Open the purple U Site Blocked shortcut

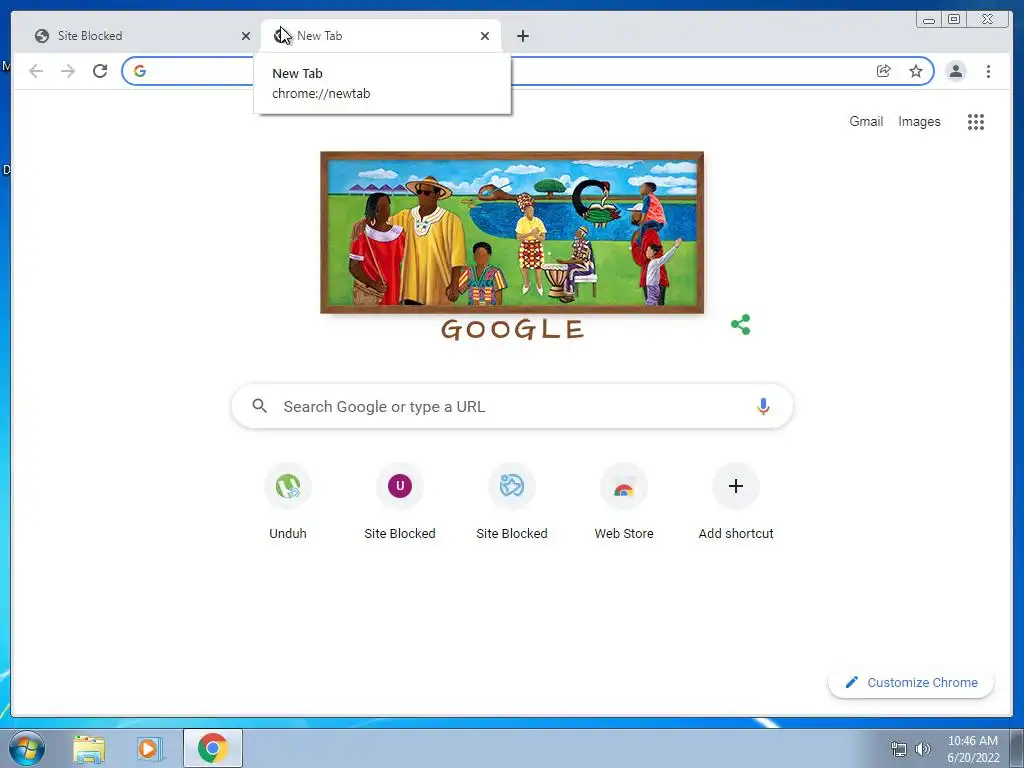pyautogui.click(x=400, y=502)
